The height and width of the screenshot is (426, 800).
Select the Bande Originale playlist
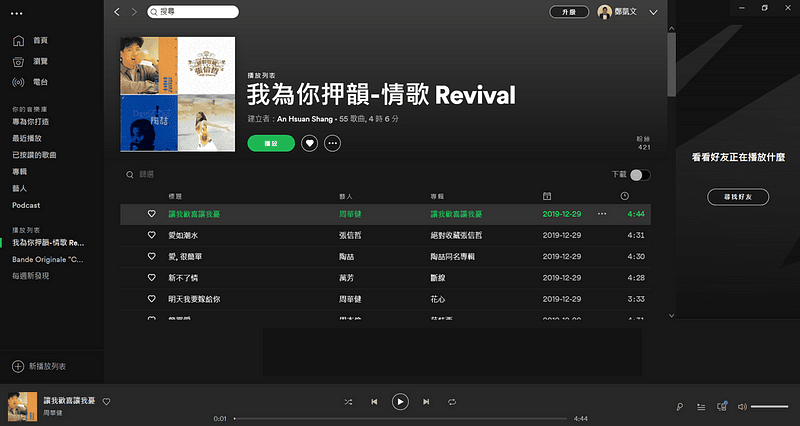47,259
